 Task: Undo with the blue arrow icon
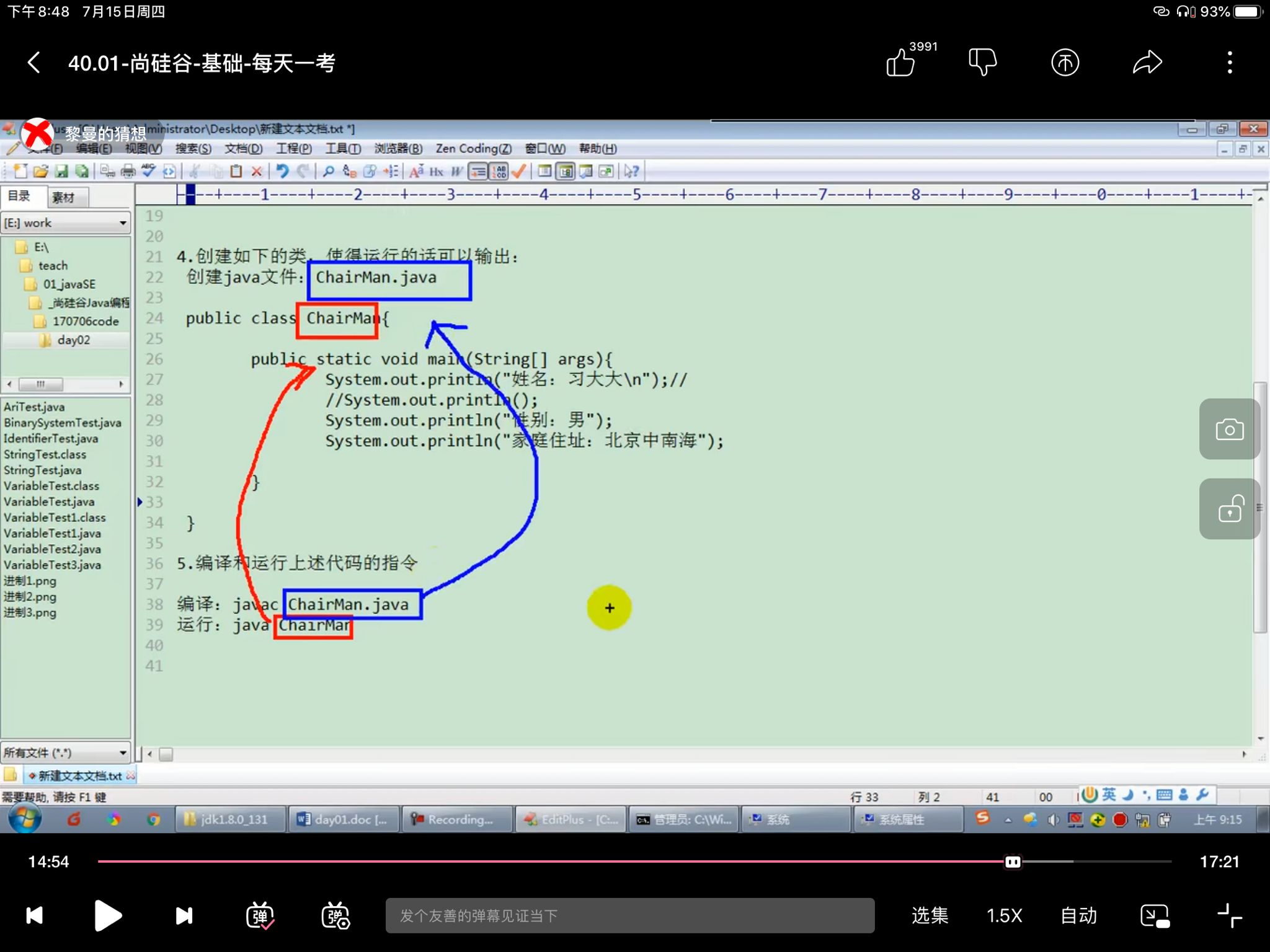[x=283, y=171]
